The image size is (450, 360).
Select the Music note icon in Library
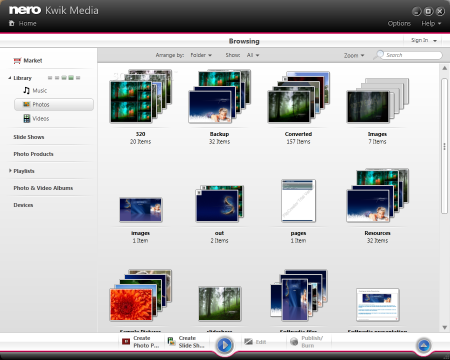27,90
